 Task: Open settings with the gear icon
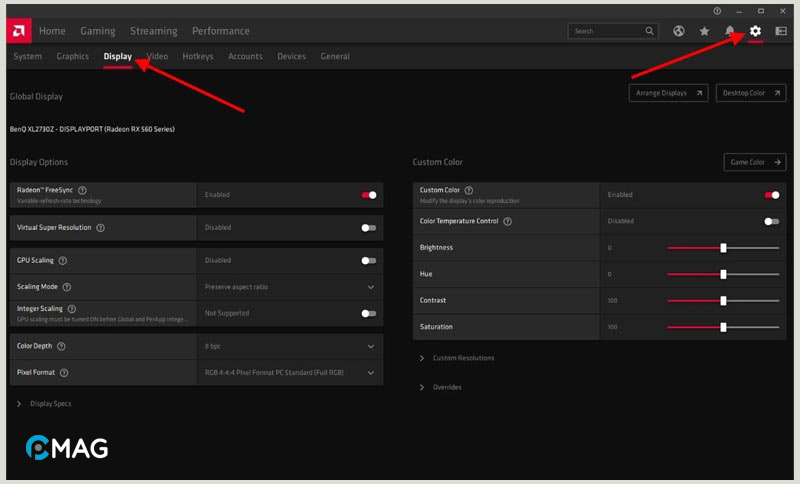755,31
